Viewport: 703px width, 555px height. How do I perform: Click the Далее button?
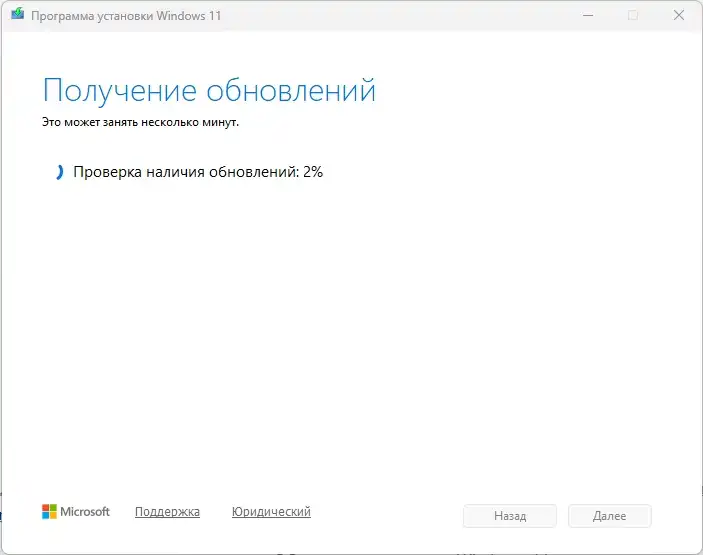pos(609,516)
